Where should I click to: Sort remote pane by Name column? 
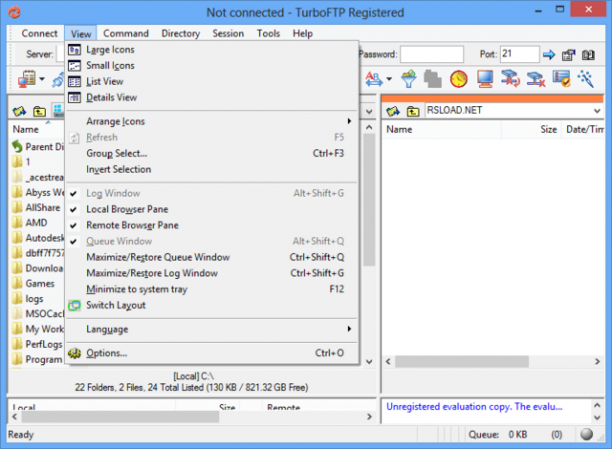tap(442, 130)
